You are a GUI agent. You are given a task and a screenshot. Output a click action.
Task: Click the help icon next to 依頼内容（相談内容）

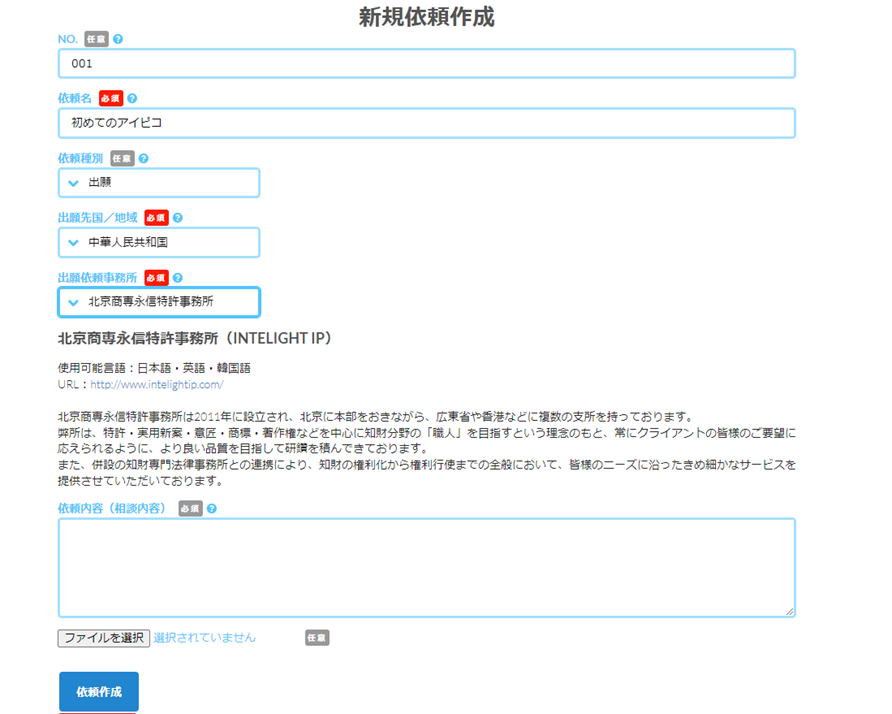pyautogui.click(x=212, y=509)
